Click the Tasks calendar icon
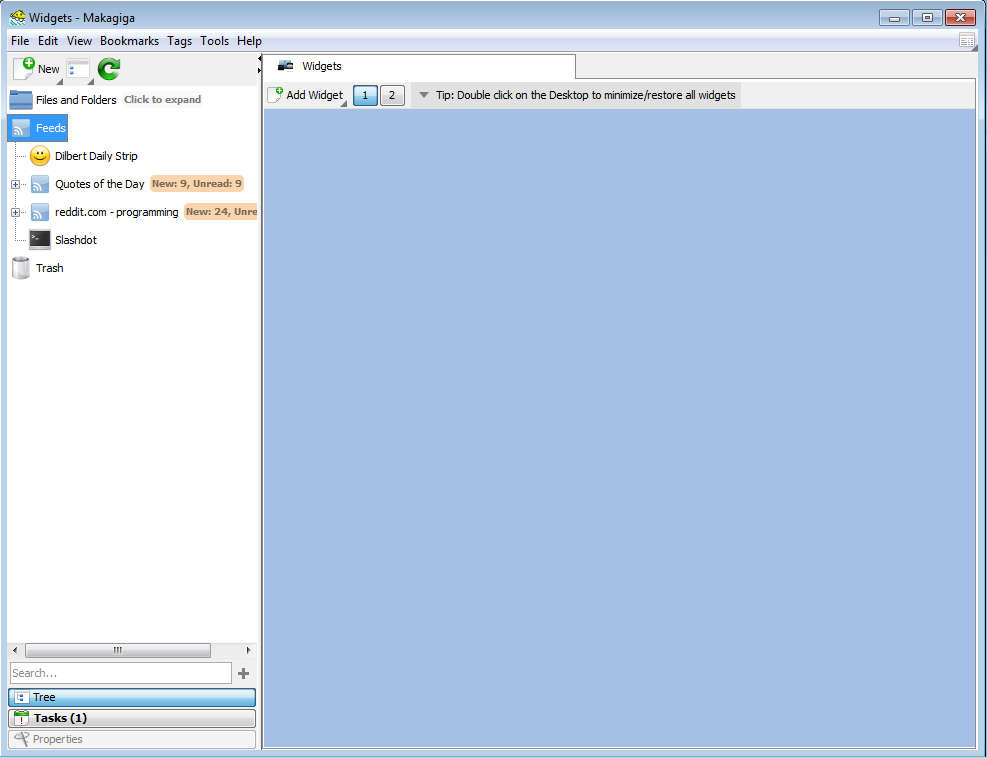 pos(21,718)
